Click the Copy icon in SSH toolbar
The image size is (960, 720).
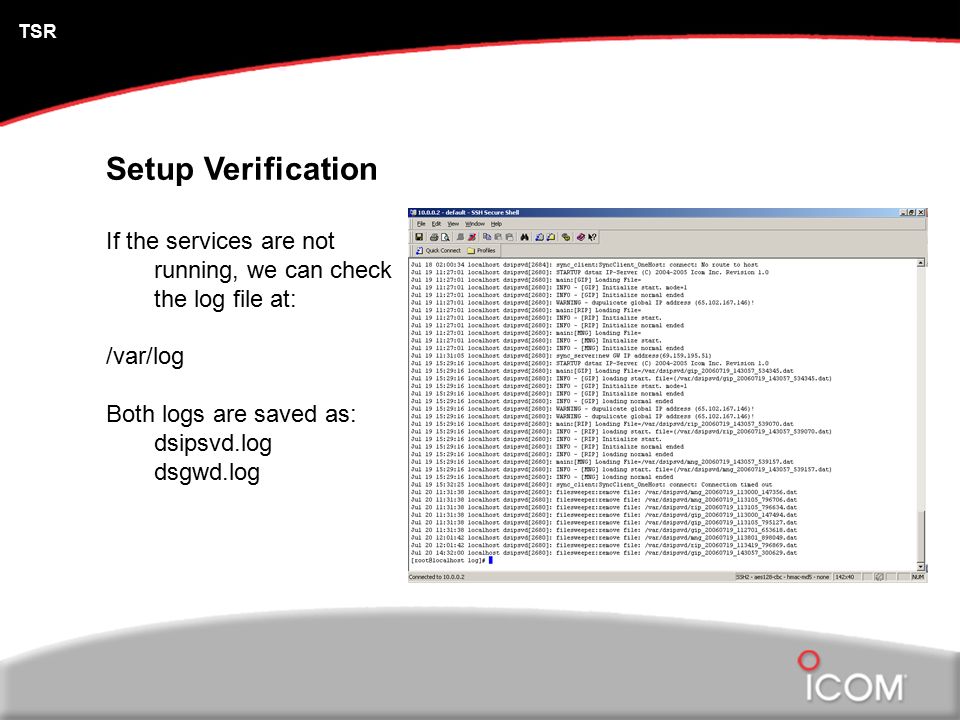tap(487, 237)
